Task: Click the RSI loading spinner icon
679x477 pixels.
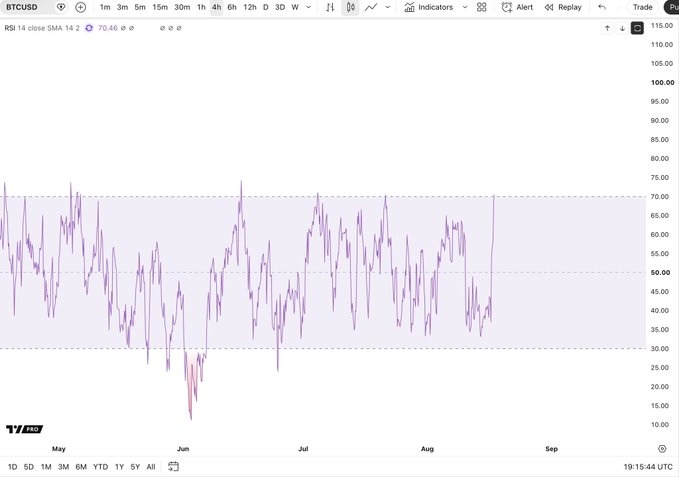Action: point(89,28)
